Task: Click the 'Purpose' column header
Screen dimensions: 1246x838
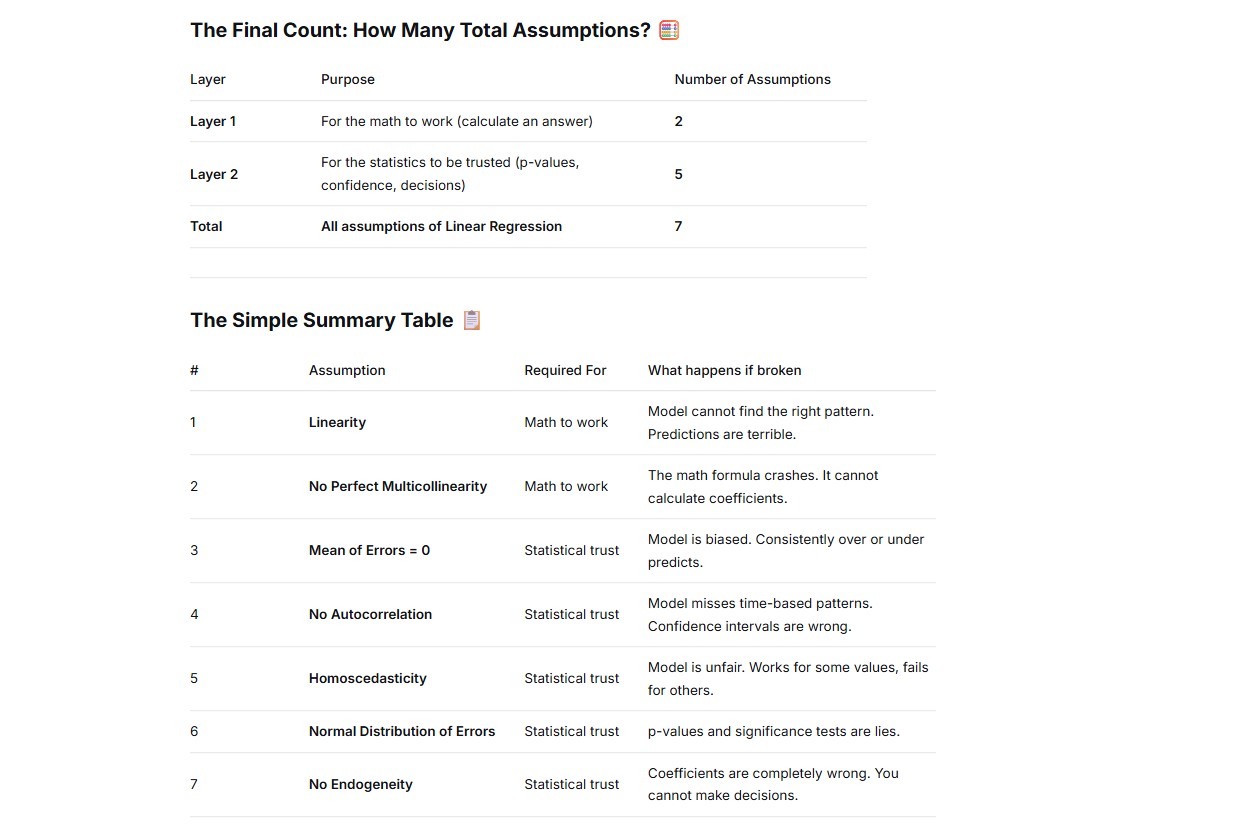Action: [348, 79]
